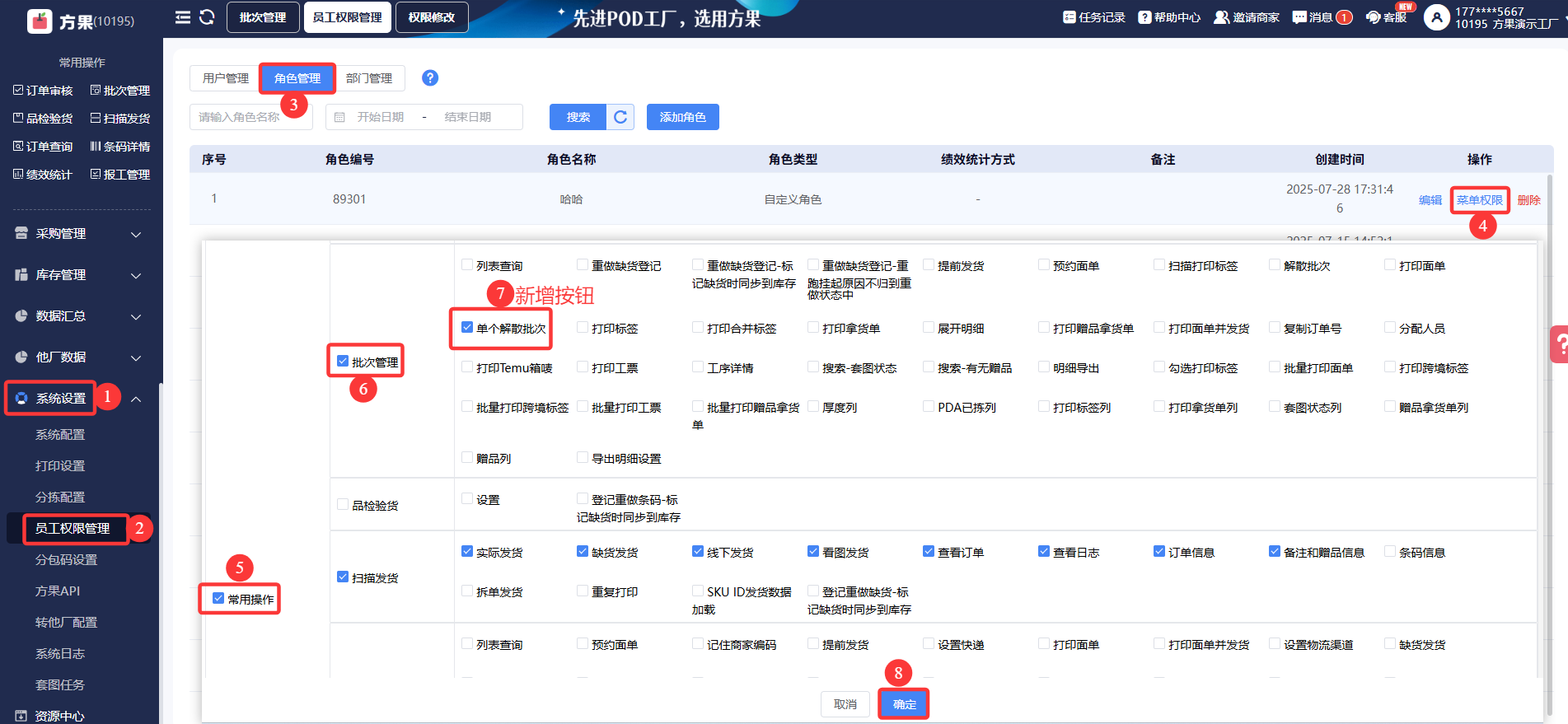Open the 任务记录 task records icon
This screenshot has width=1568, height=724.
tap(1069, 17)
